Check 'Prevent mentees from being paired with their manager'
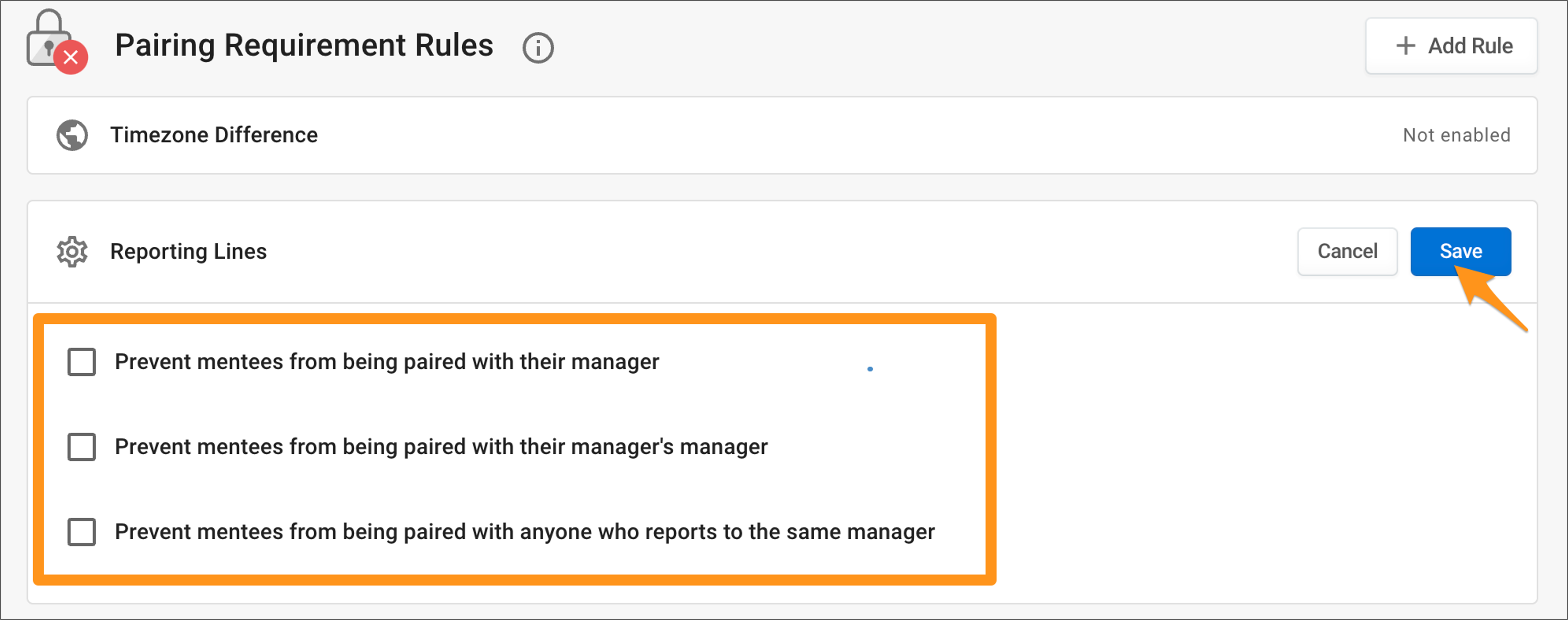This screenshot has height=620, width=1568. tap(82, 362)
